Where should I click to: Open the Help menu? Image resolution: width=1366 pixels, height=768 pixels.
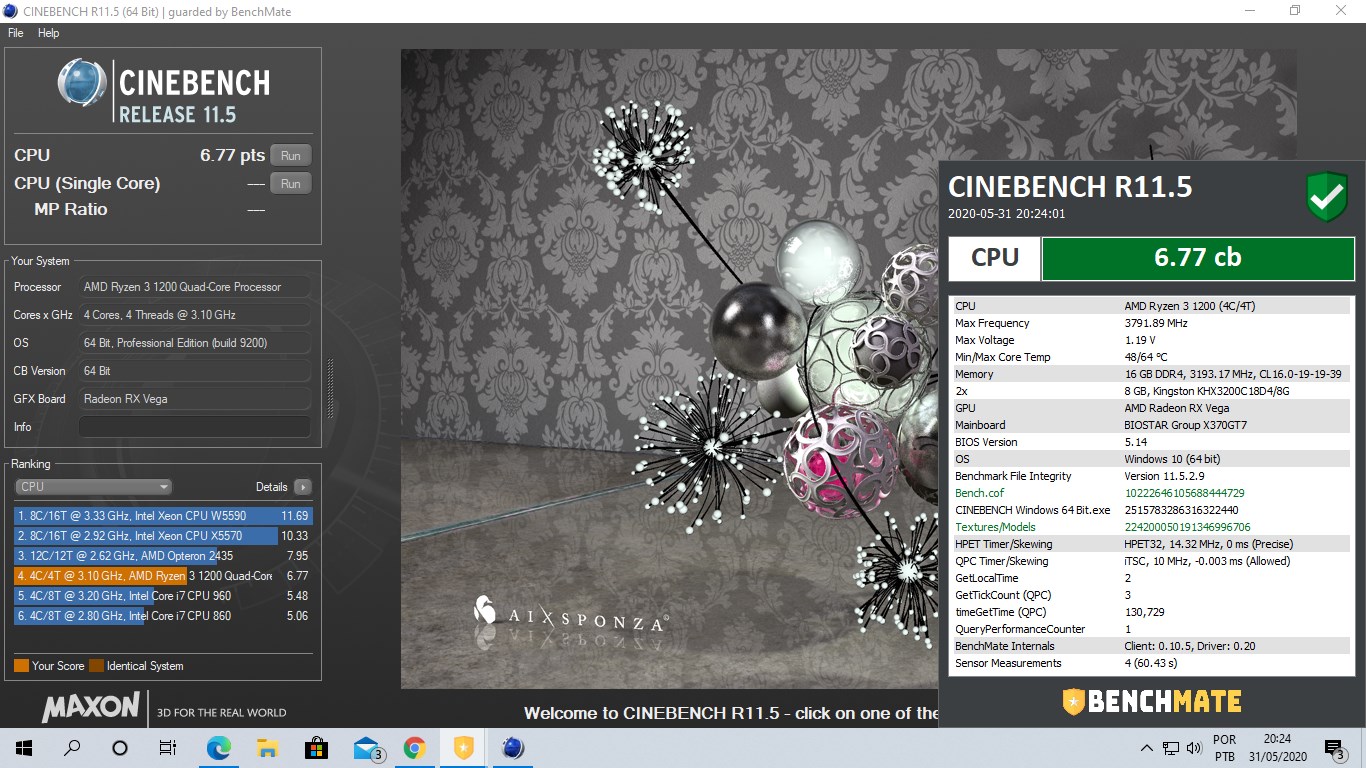point(49,33)
